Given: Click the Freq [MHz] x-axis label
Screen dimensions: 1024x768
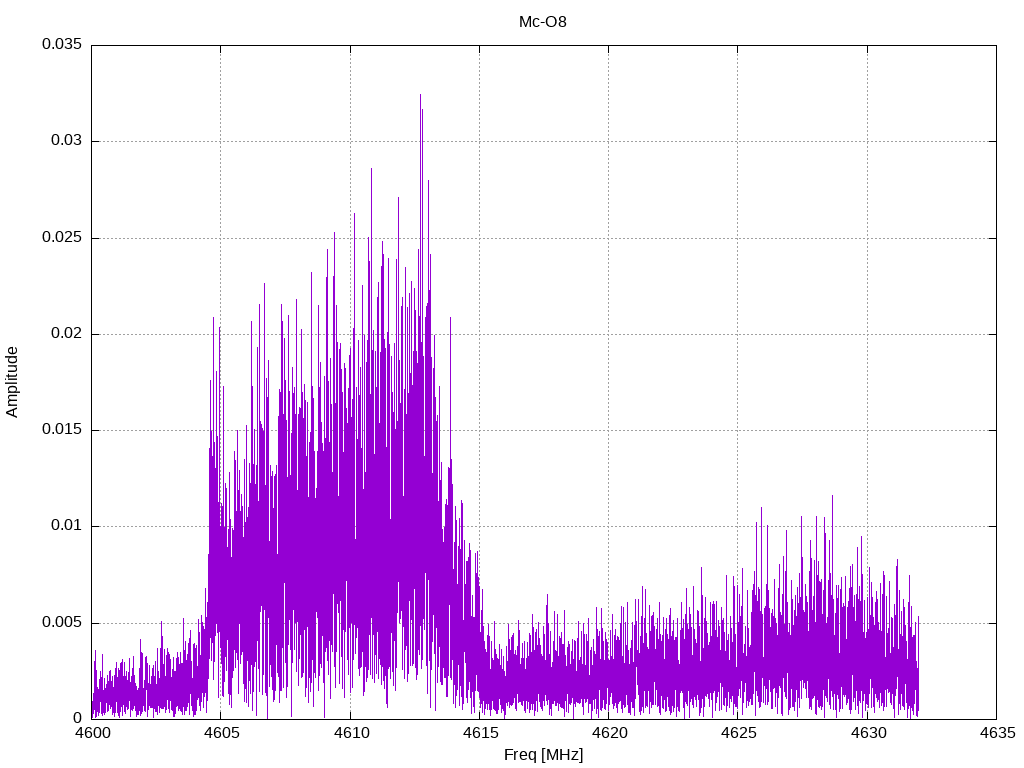Looking at the screenshot, I should (x=543, y=755).
